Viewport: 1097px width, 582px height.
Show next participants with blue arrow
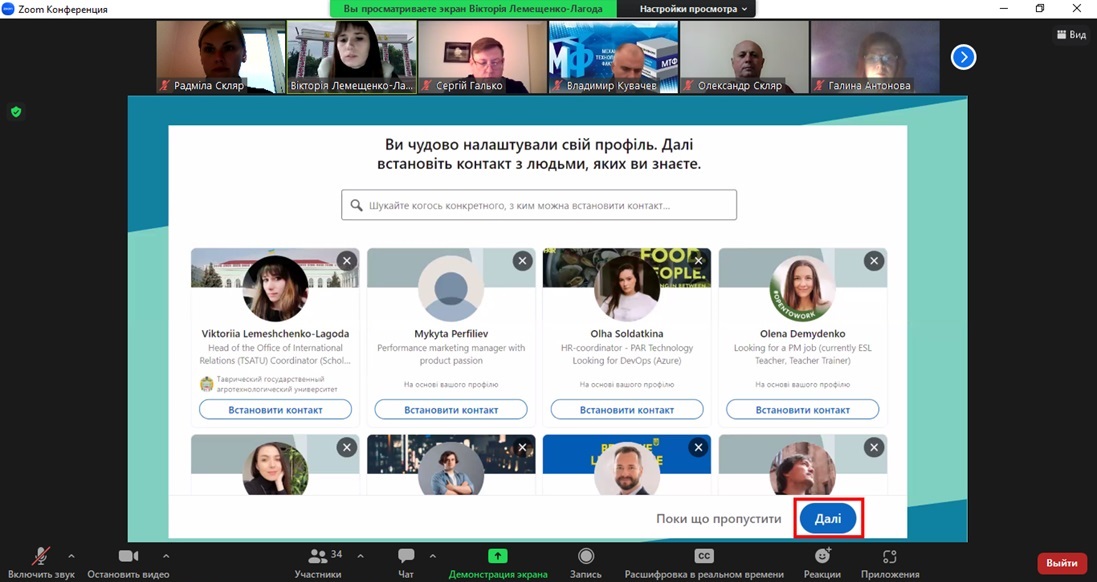(x=963, y=57)
